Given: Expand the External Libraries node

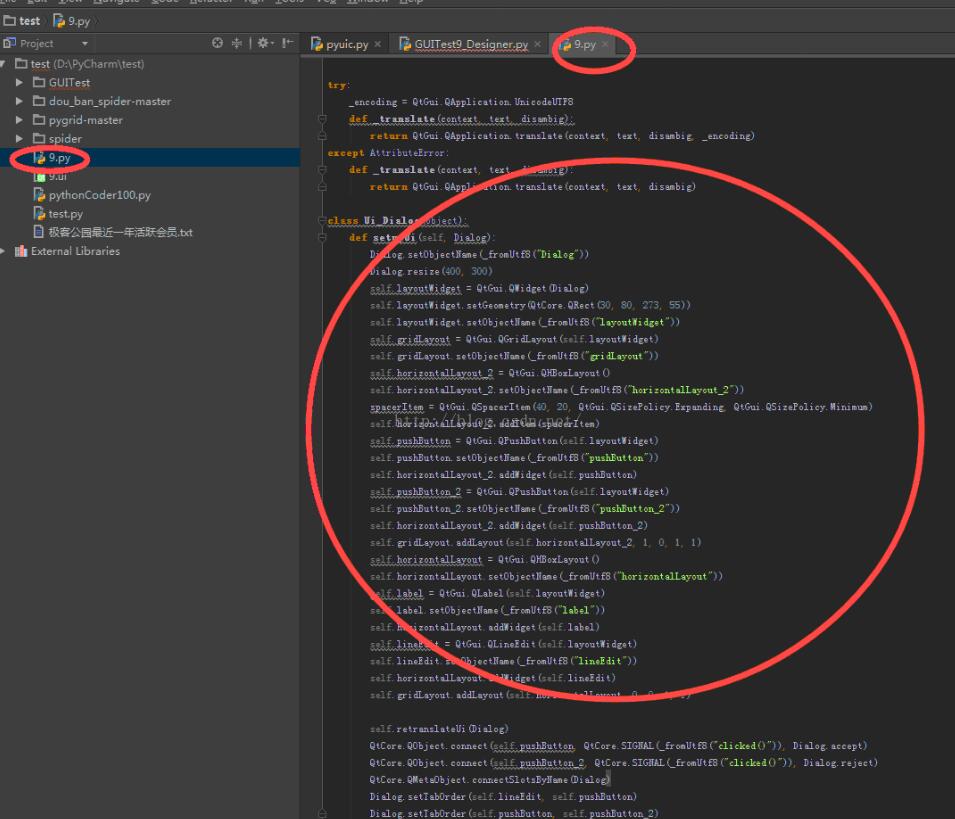Looking at the screenshot, I should 4,251.
